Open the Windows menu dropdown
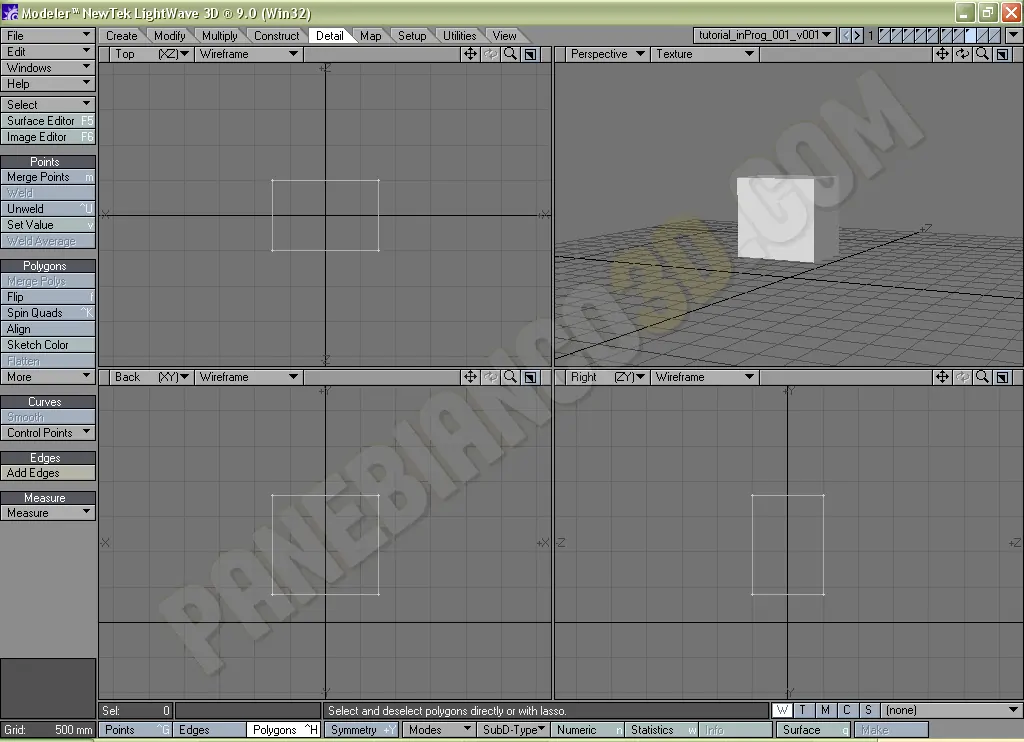The height and width of the screenshot is (742, 1024). click(x=48, y=68)
